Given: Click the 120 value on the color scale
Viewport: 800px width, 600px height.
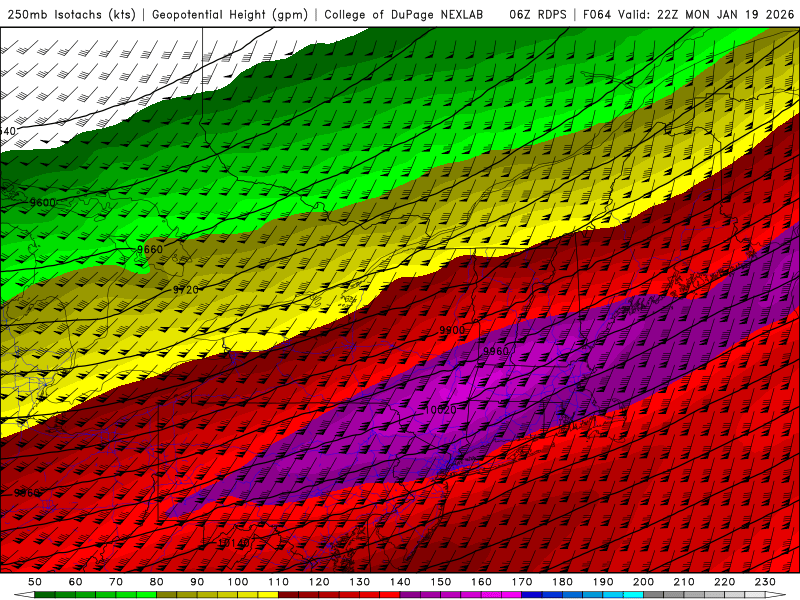Looking at the screenshot, I should (319, 582).
